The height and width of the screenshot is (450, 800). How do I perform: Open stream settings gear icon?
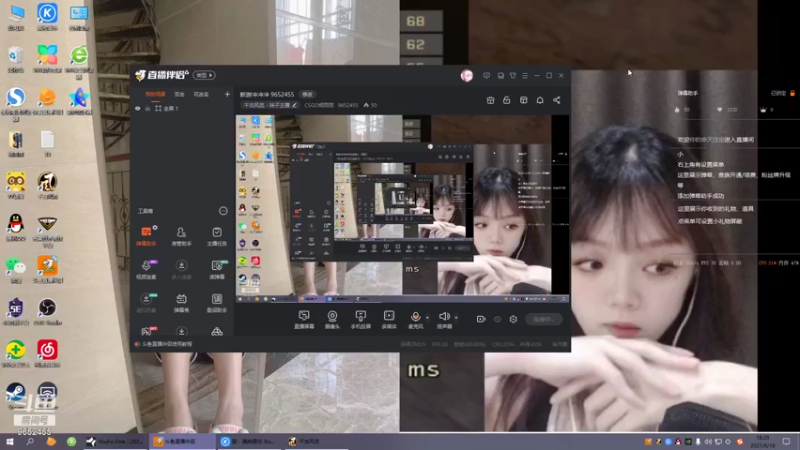coord(513,319)
